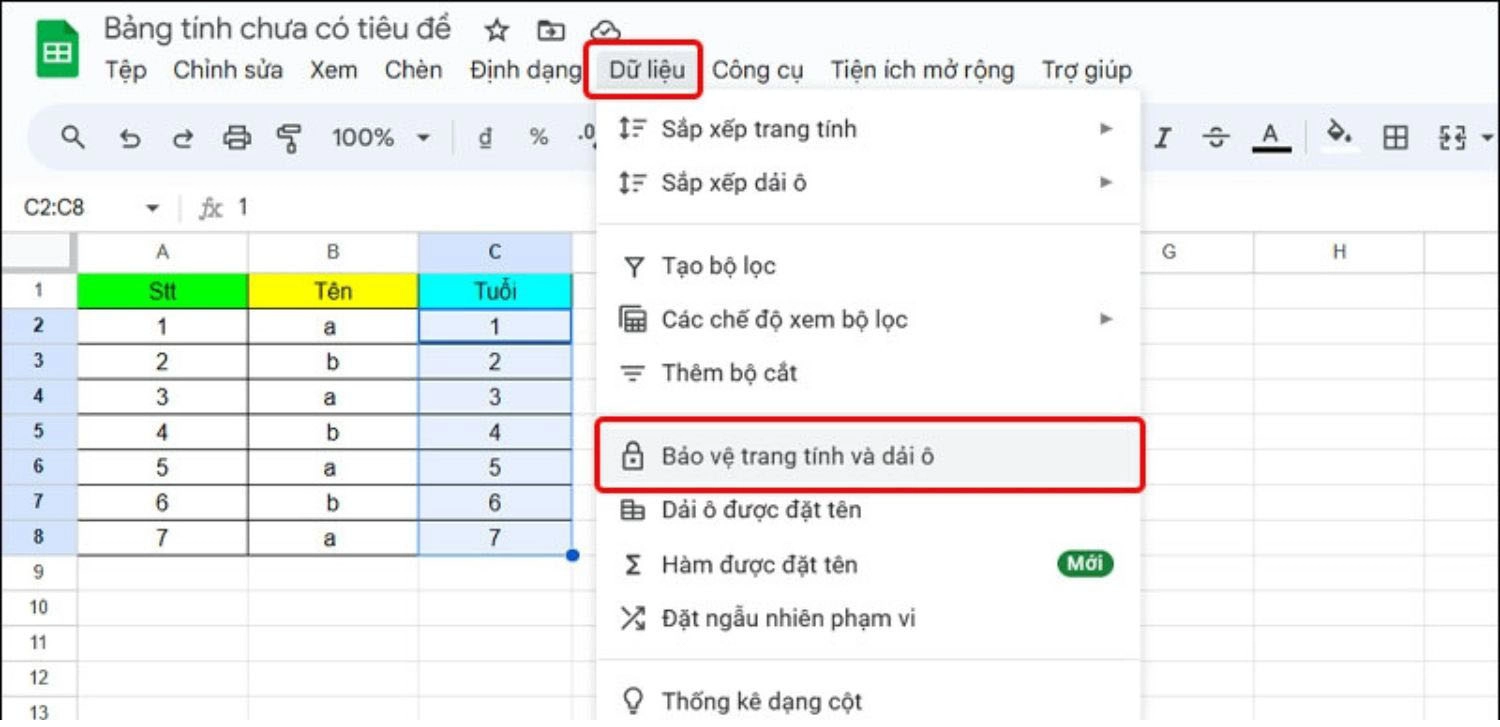Click the Undo arrow
Viewport: 1500px width, 727px height.
130,138
